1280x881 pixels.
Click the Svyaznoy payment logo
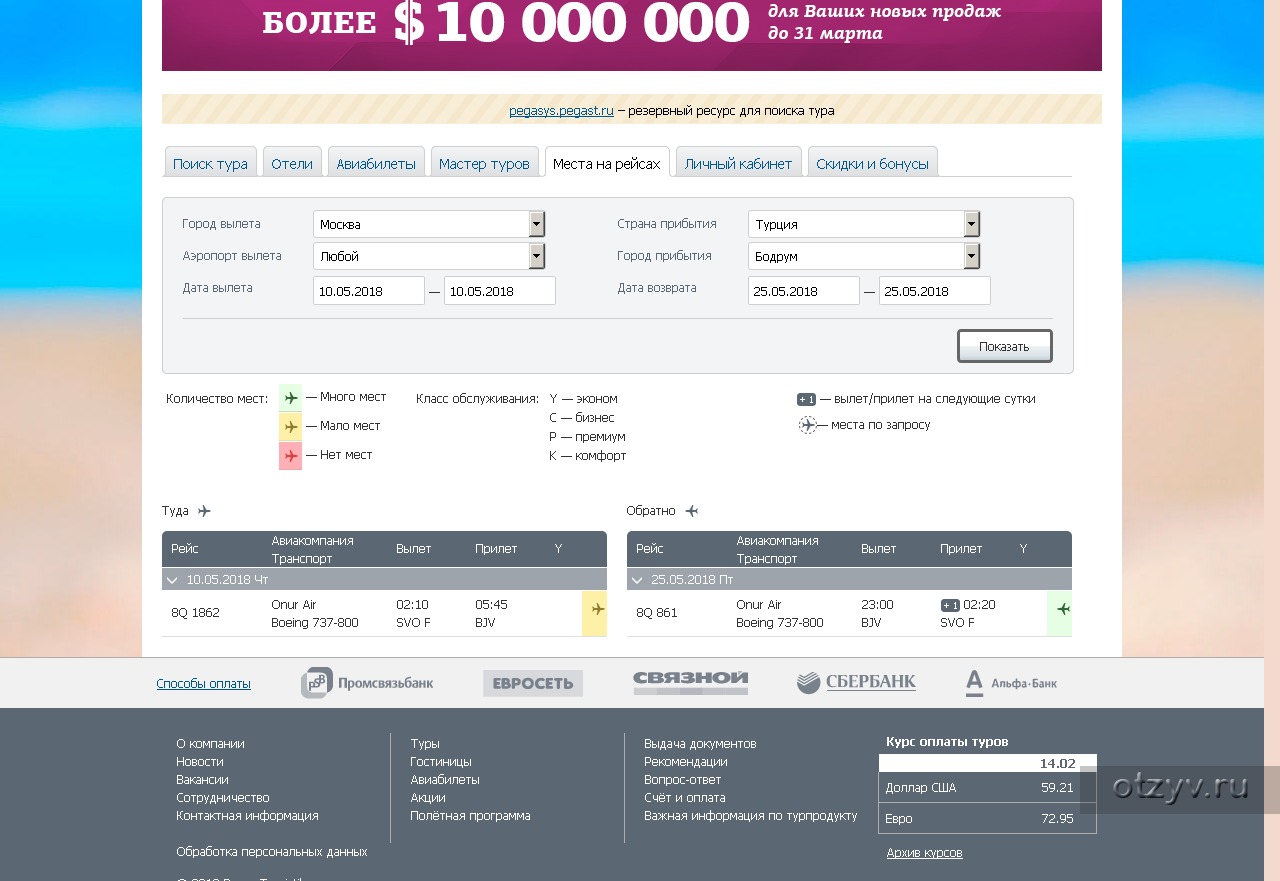(x=690, y=683)
